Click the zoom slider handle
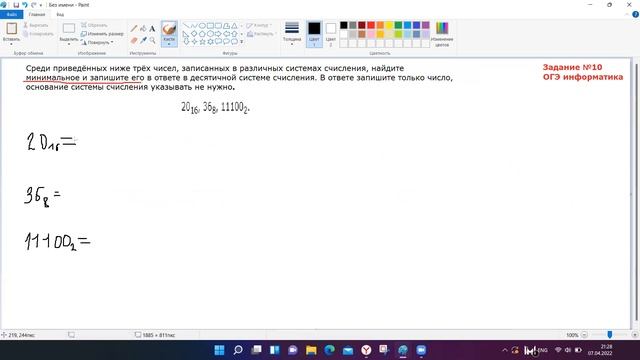This screenshot has width=640, height=360. (609, 335)
